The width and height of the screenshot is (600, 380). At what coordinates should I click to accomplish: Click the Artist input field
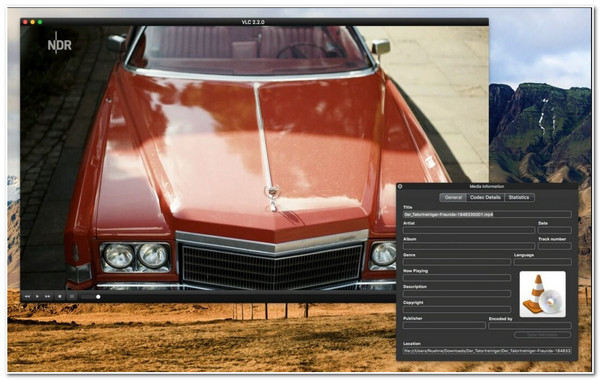click(469, 230)
